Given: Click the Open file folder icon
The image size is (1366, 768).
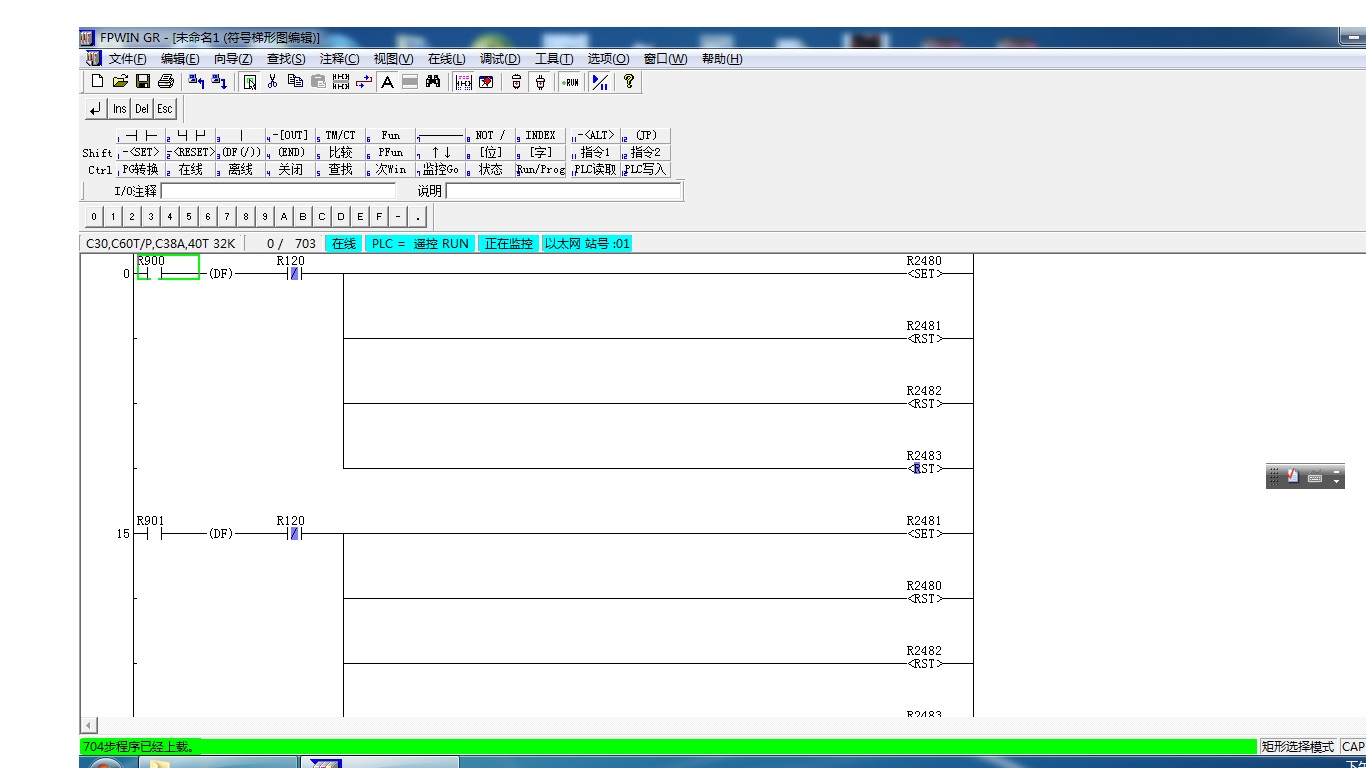Looking at the screenshot, I should 120,82.
